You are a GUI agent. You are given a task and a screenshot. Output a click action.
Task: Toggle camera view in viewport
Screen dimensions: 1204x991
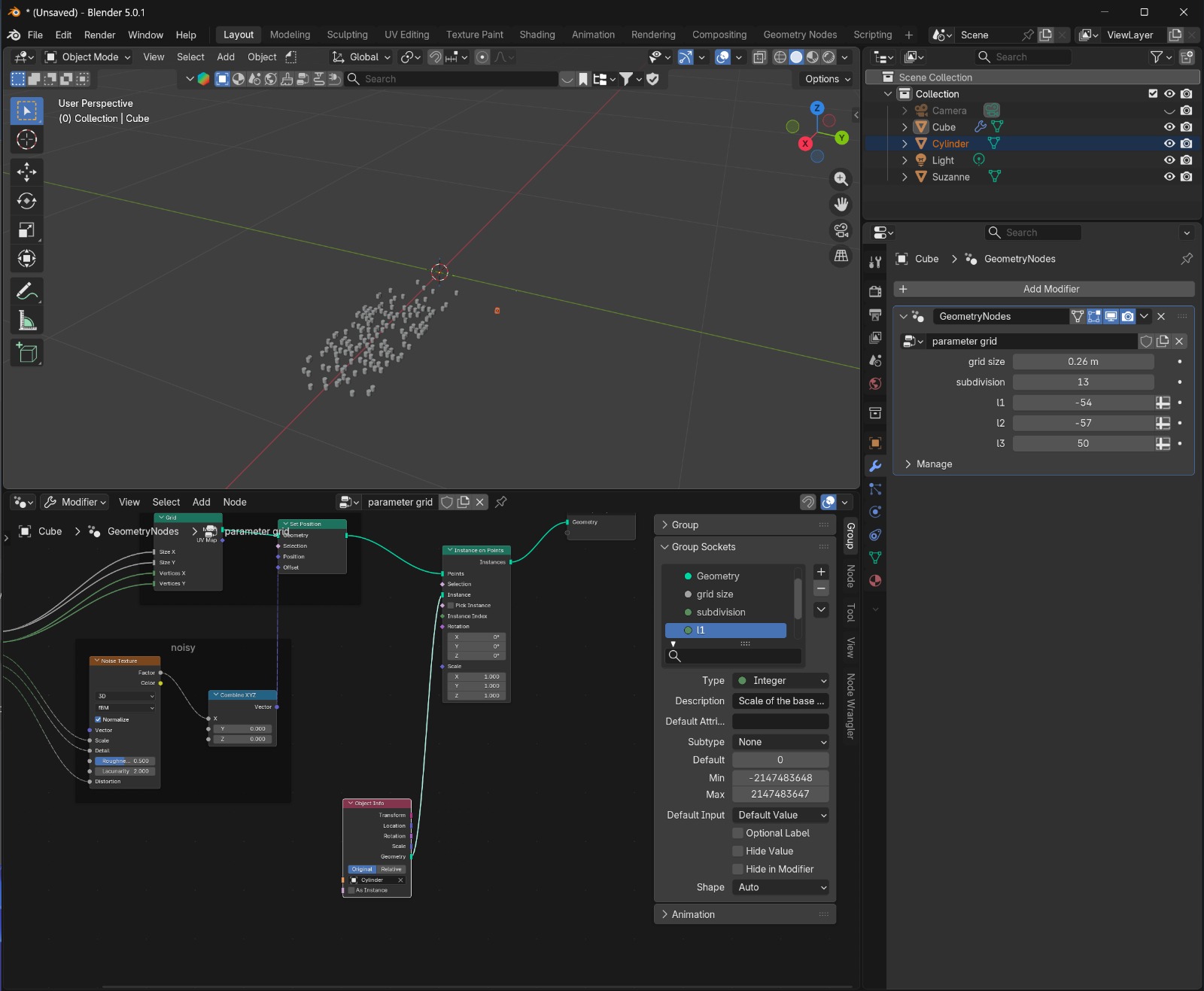[x=841, y=230]
